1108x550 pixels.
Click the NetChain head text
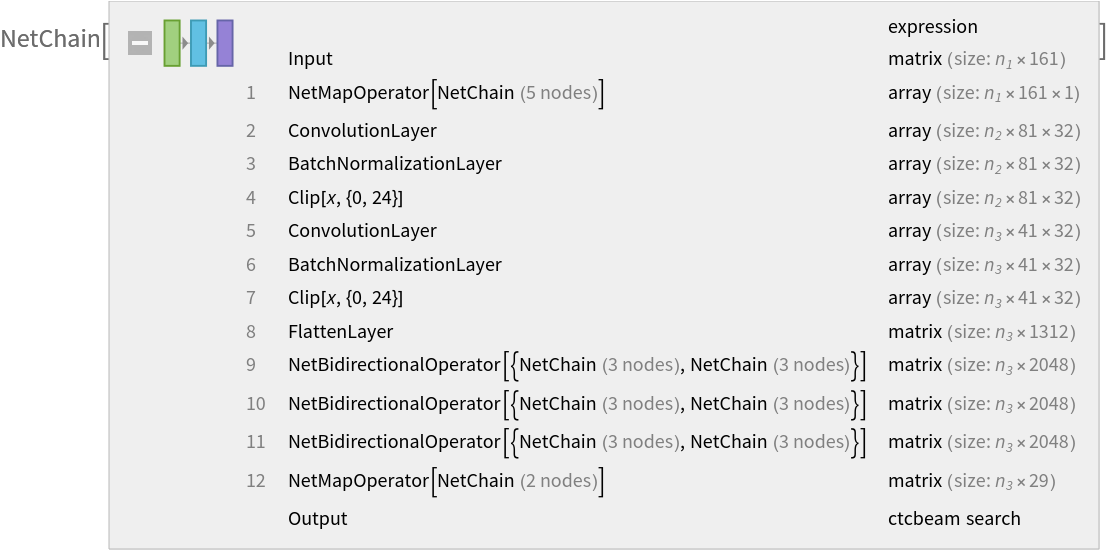49,40
